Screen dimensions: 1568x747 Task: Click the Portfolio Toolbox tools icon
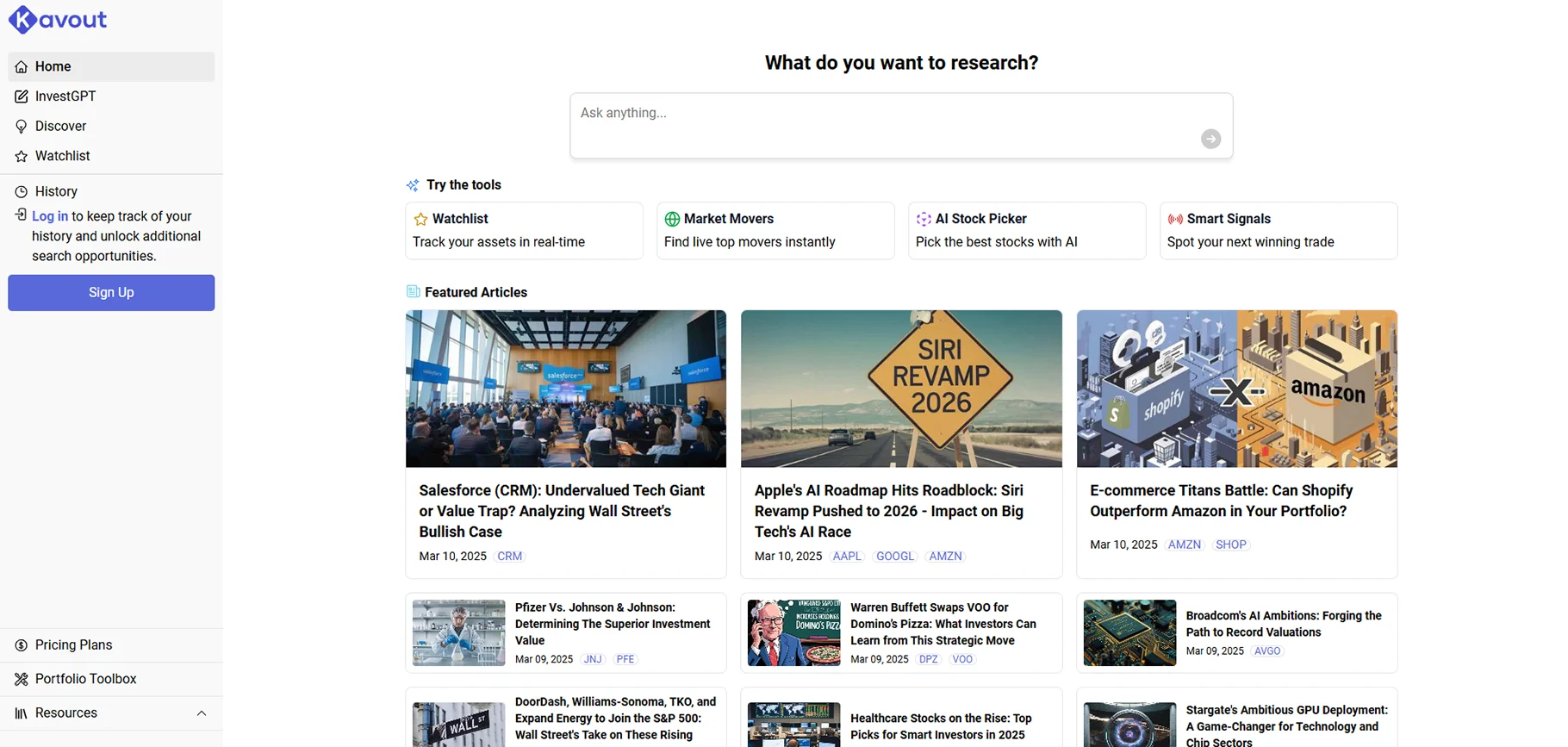(22, 679)
